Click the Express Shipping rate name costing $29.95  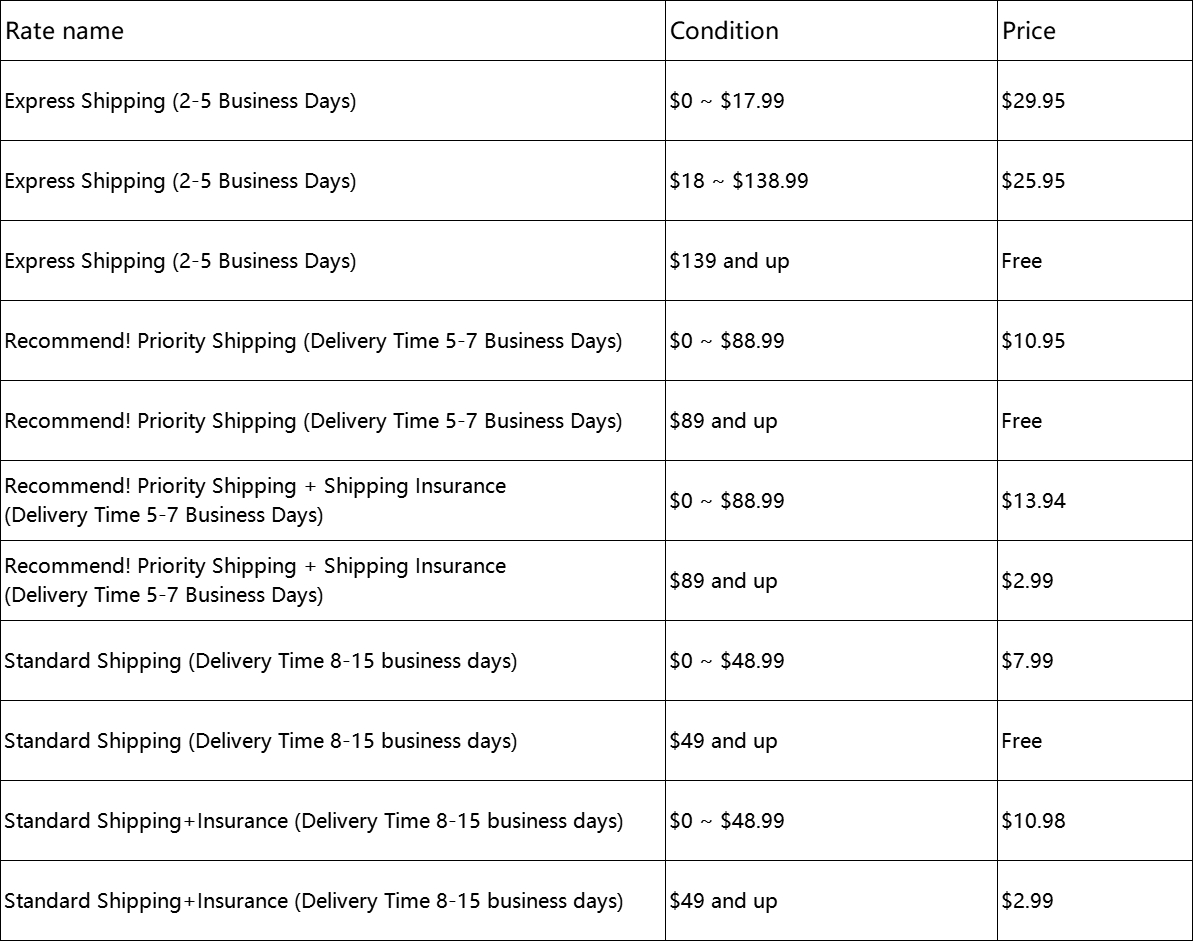coord(180,101)
